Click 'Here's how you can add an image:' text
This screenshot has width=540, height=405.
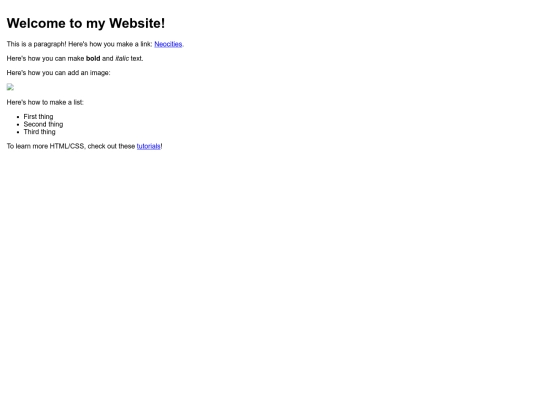tap(59, 73)
